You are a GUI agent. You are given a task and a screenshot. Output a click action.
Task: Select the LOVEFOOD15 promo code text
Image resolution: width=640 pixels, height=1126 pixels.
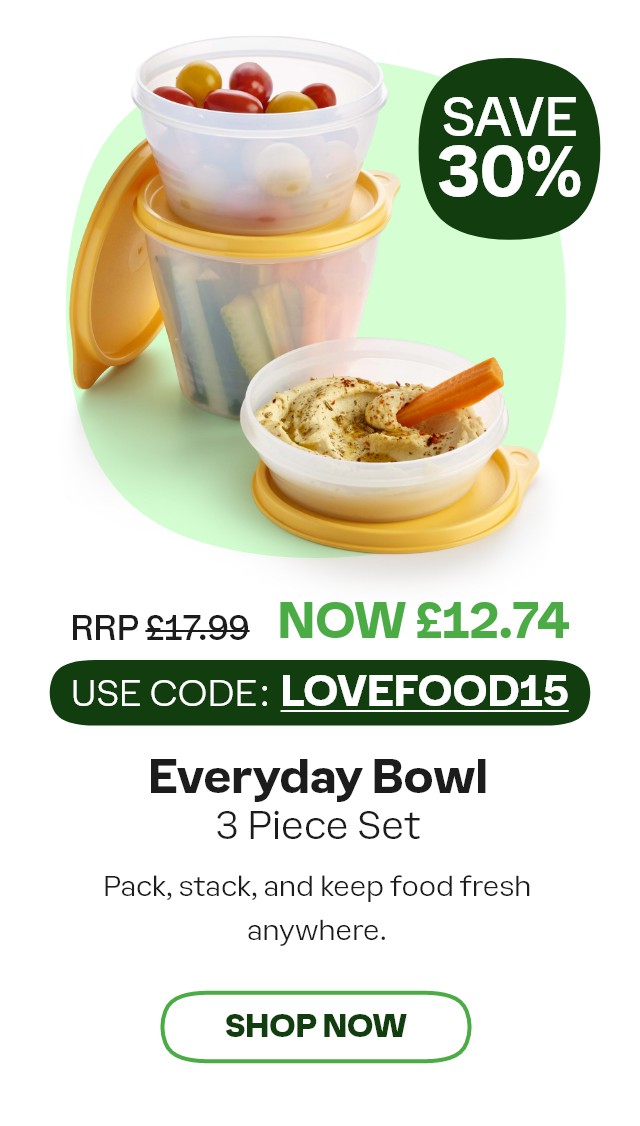[425, 692]
